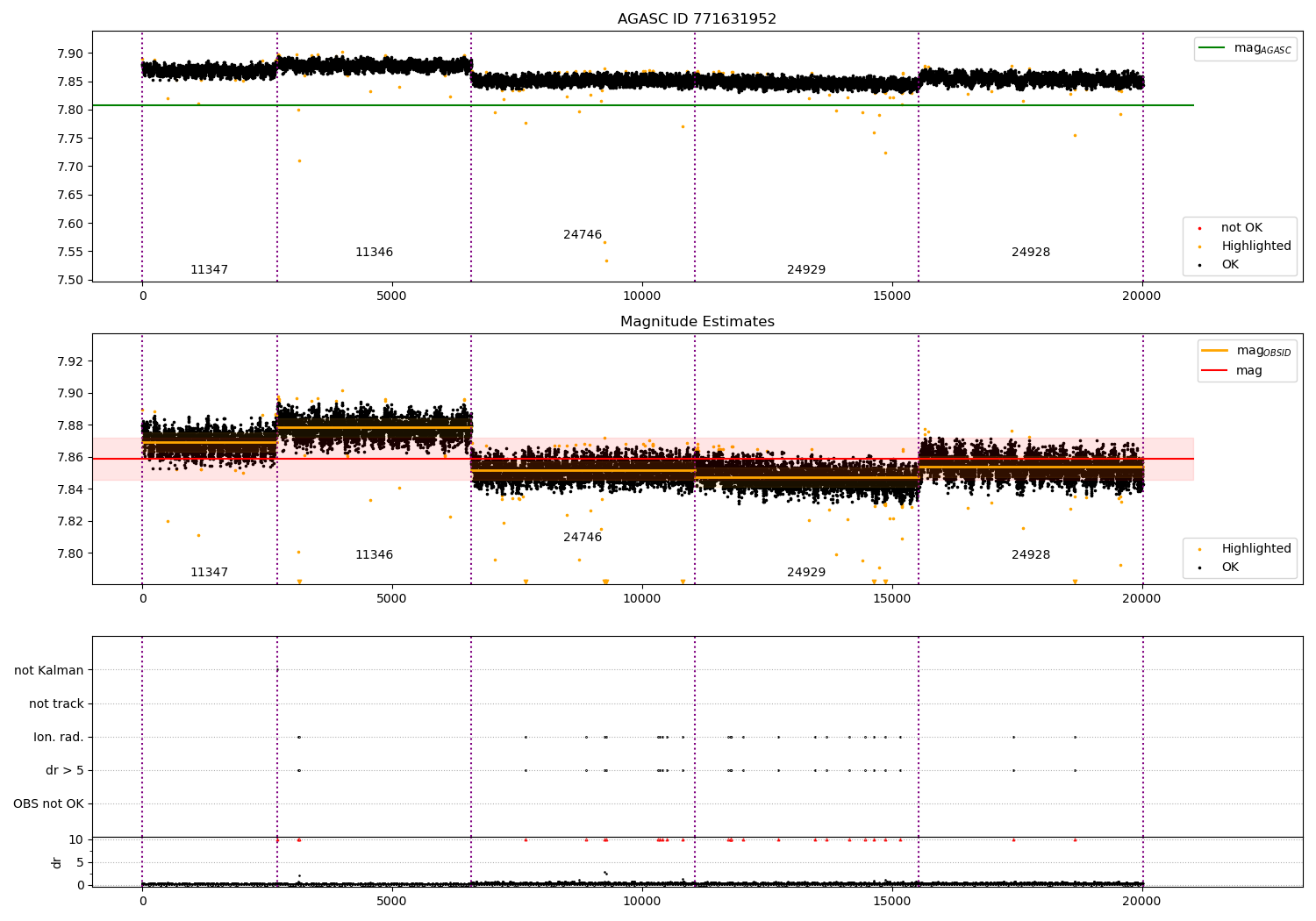Image resolution: width=1316 pixels, height=921 pixels.
Task: Click the 7.60 y-tick label
Action: (70, 224)
